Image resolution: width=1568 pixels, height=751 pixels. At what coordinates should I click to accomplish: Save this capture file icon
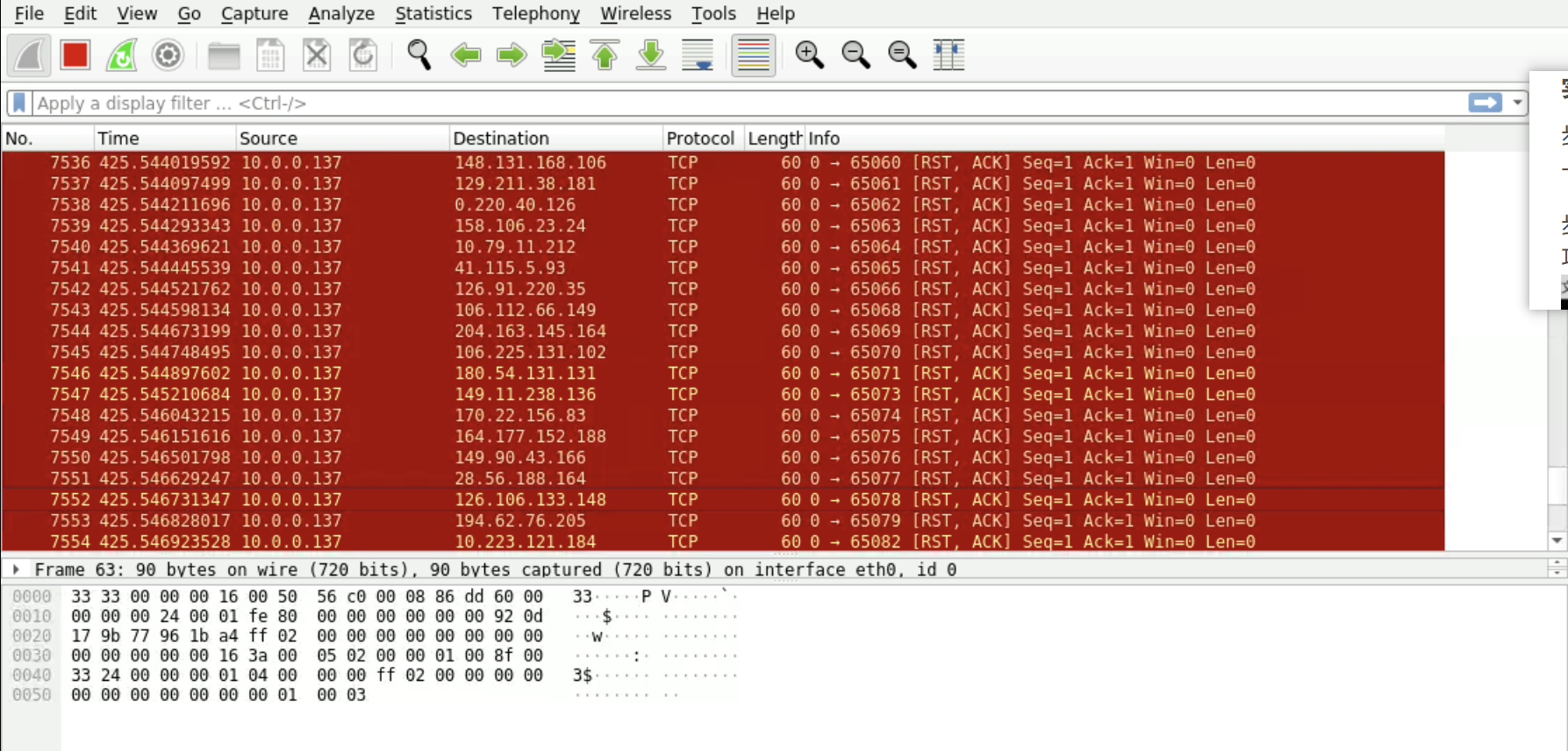point(270,55)
